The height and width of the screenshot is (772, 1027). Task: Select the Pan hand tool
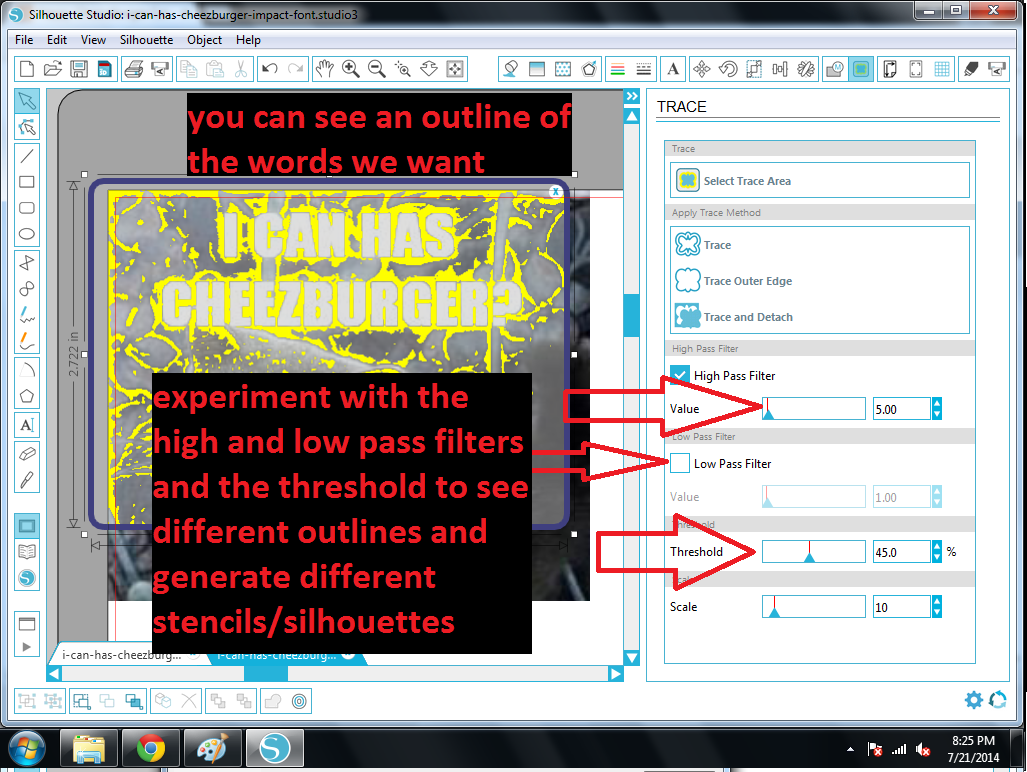point(324,69)
